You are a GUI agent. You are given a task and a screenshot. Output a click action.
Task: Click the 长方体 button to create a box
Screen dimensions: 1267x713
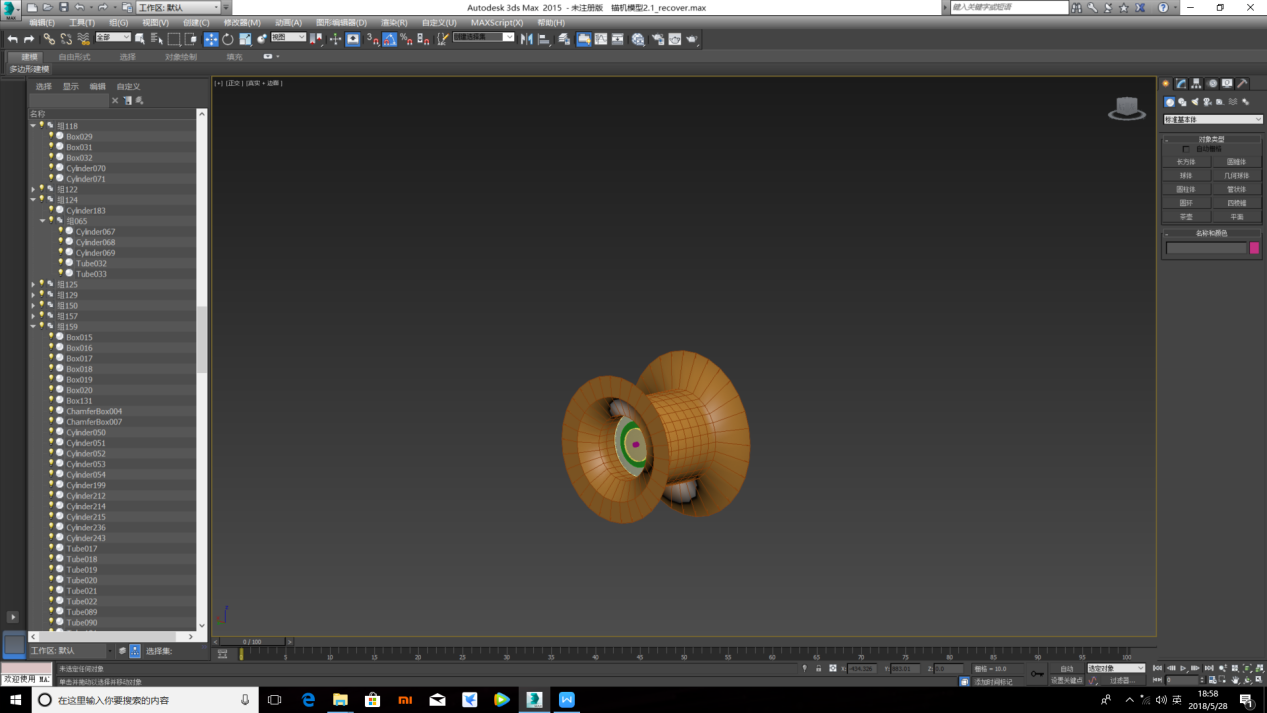click(1186, 162)
